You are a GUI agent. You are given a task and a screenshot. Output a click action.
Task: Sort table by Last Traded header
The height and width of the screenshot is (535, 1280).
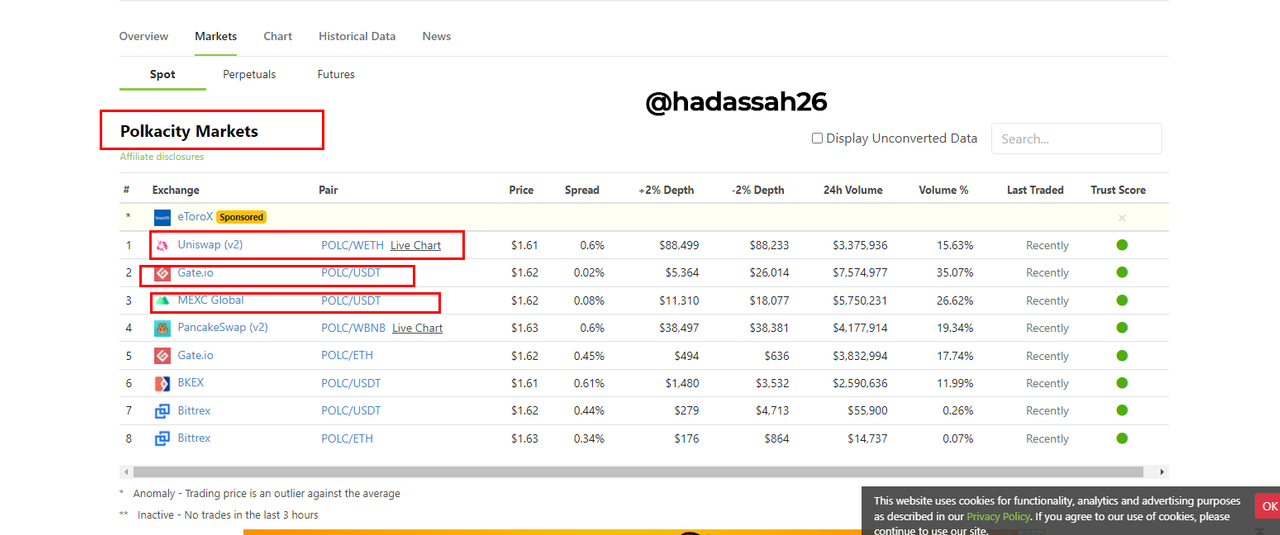pyautogui.click(x=1035, y=190)
